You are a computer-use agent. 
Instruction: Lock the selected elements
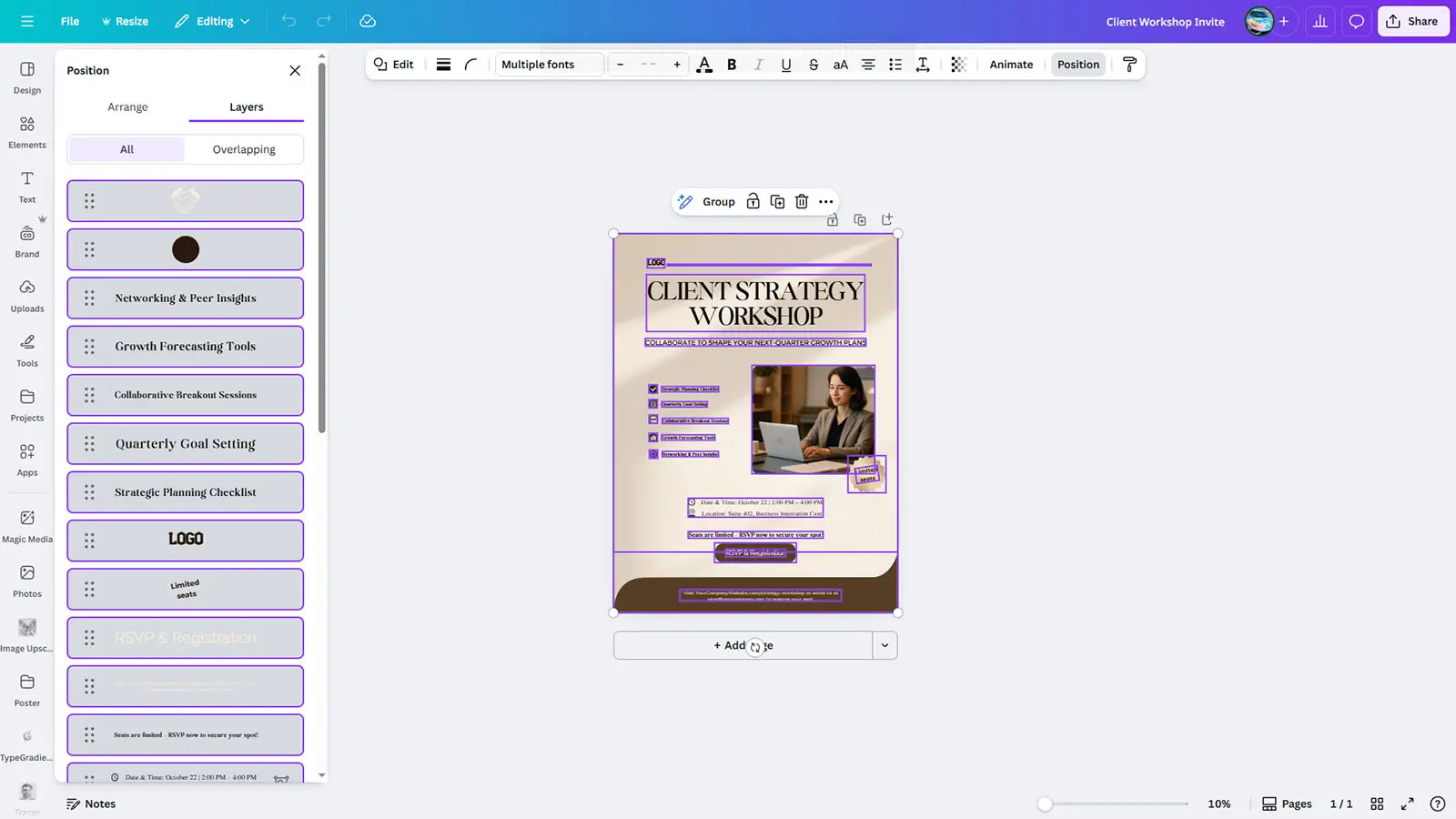753,202
